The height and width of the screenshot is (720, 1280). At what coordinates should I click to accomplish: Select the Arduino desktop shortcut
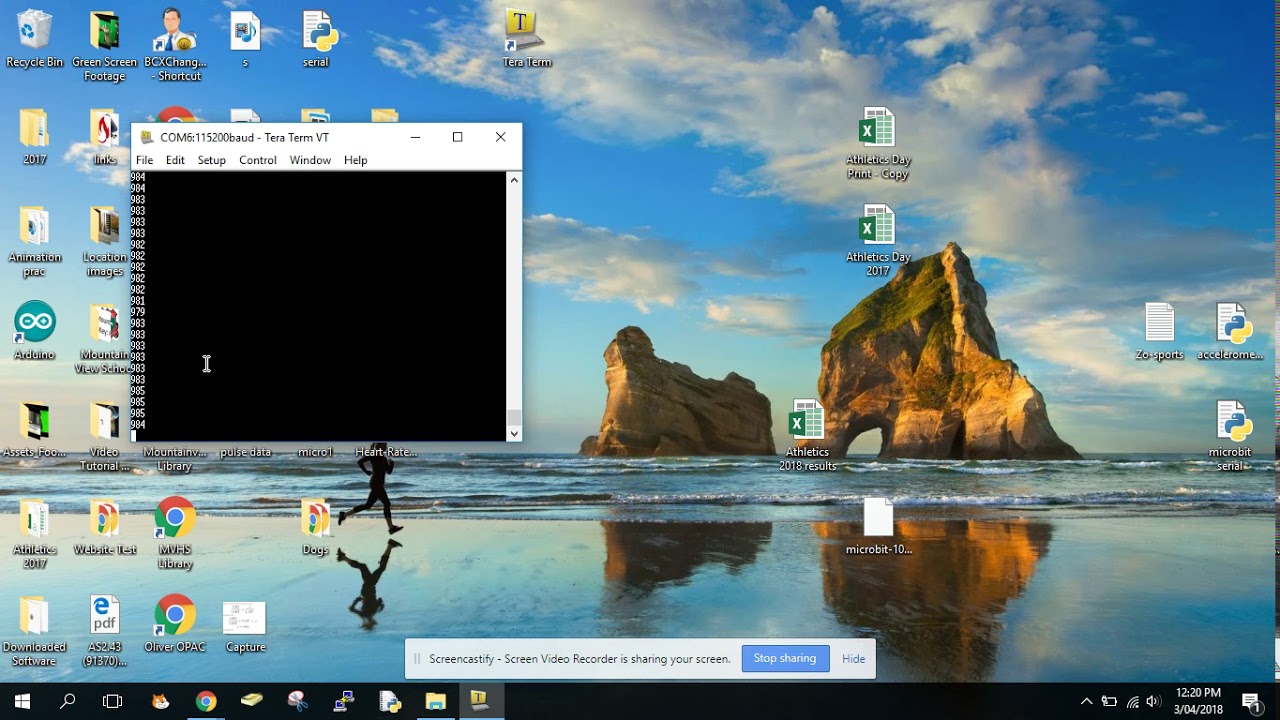tap(35, 331)
